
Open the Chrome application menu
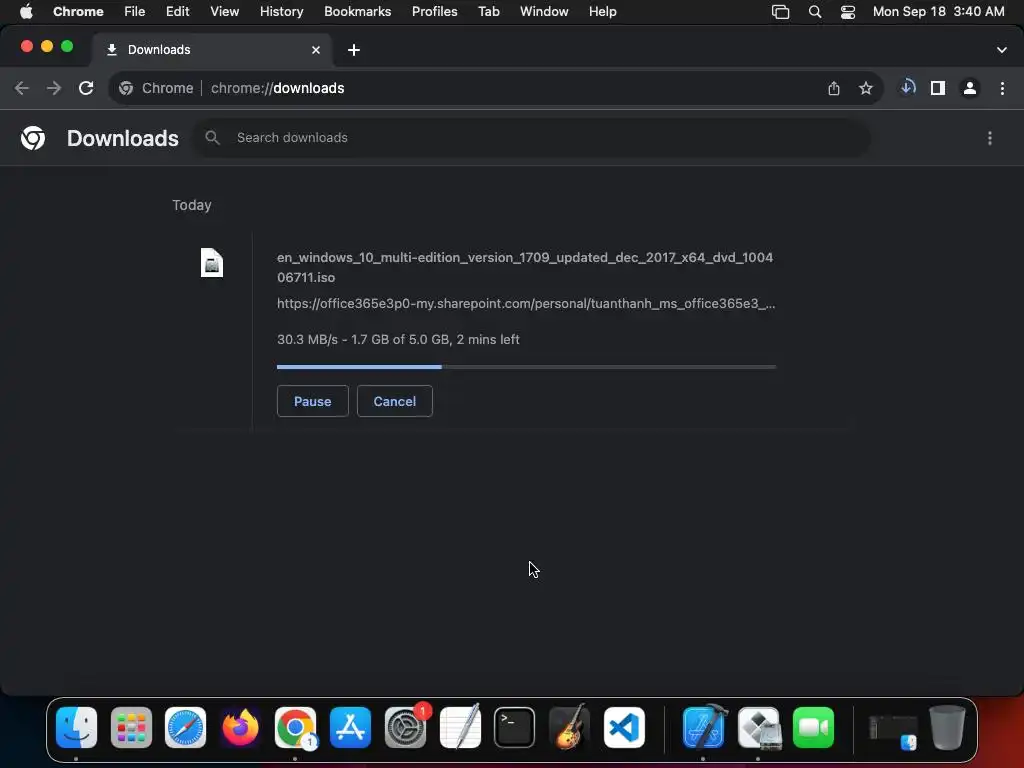point(78,12)
